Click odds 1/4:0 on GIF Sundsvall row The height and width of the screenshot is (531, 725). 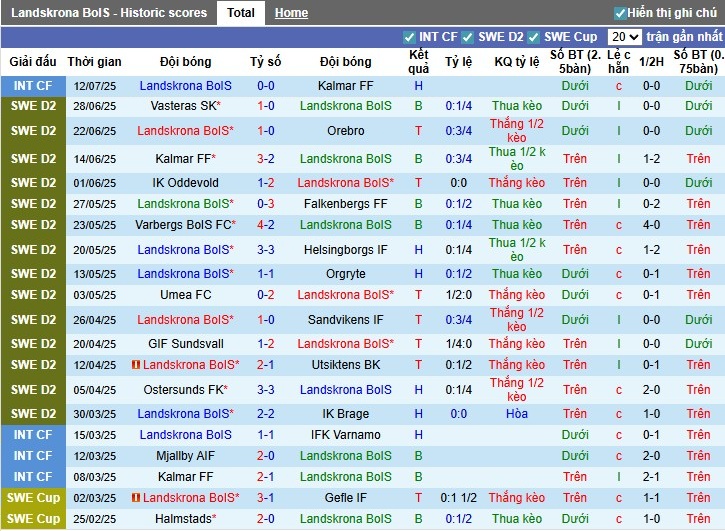(x=459, y=344)
